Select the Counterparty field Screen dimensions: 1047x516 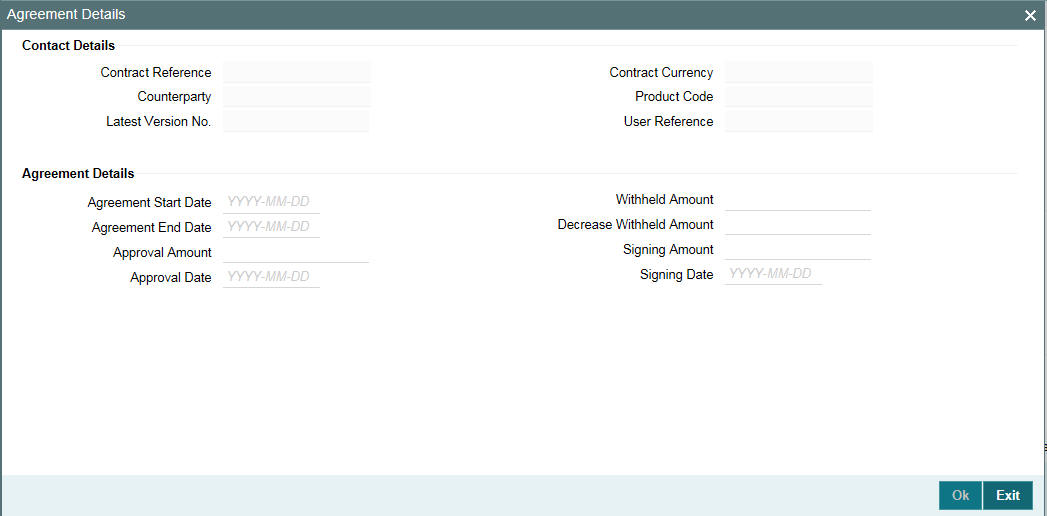(x=296, y=97)
